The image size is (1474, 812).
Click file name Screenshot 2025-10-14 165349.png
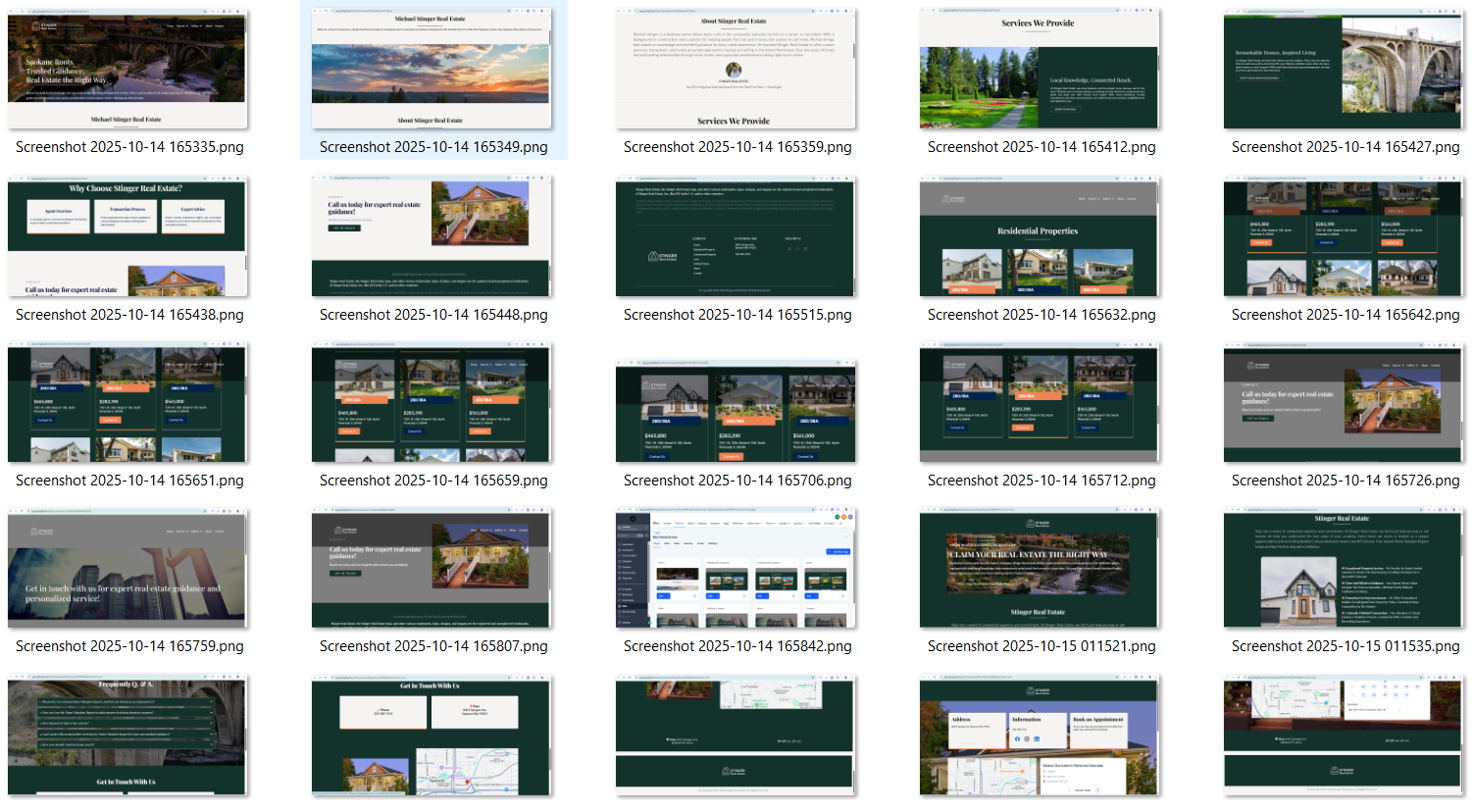[433, 147]
